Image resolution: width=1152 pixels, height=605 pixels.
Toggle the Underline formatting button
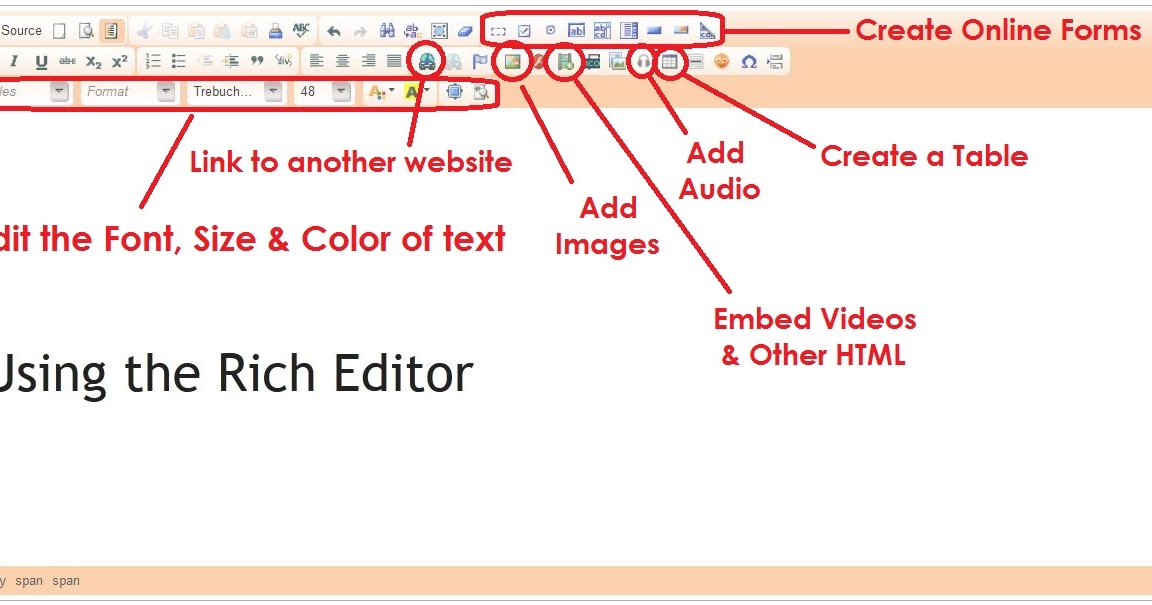pyautogui.click(x=39, y=60)
